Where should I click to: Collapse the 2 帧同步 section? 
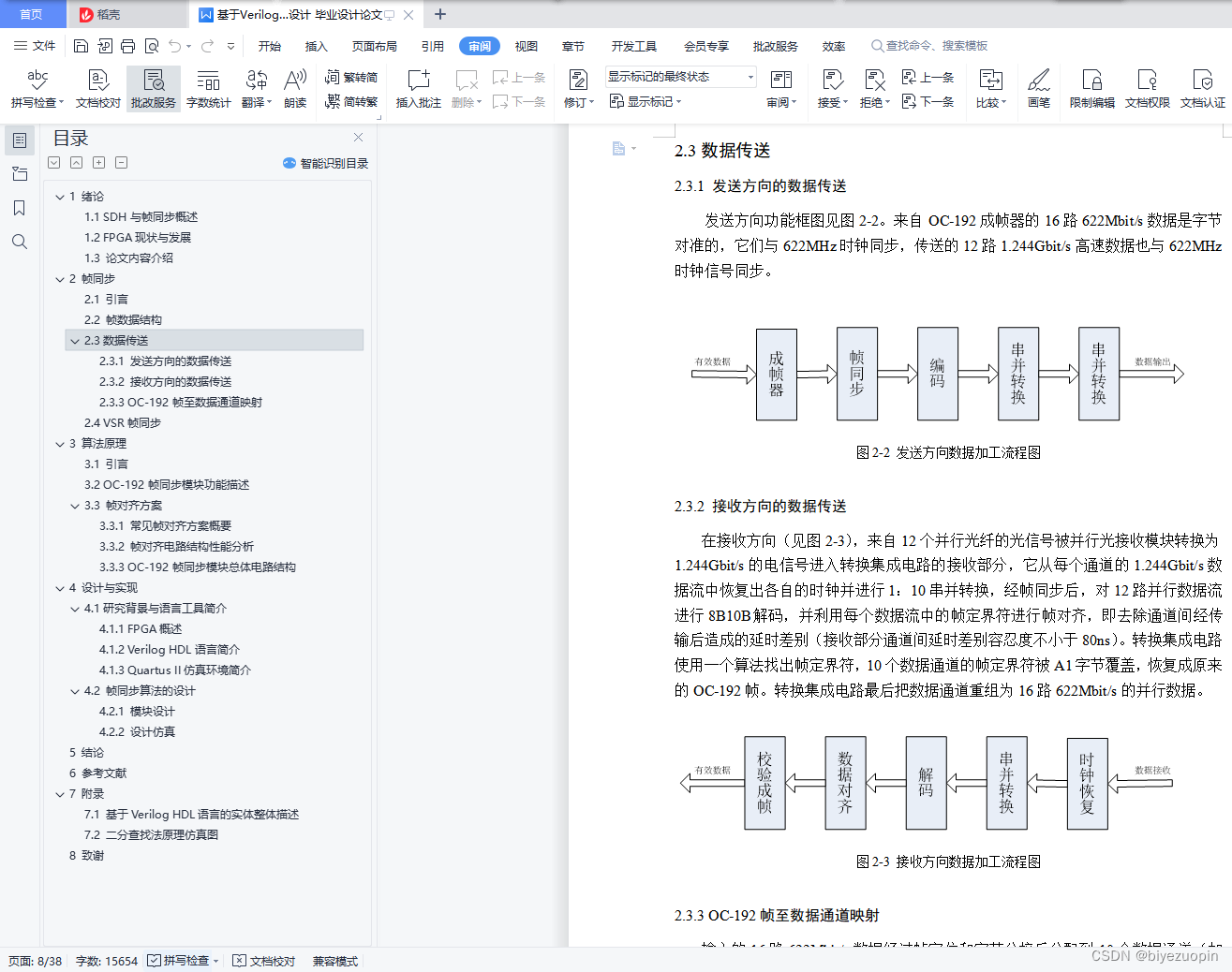[x=60, y=279]
